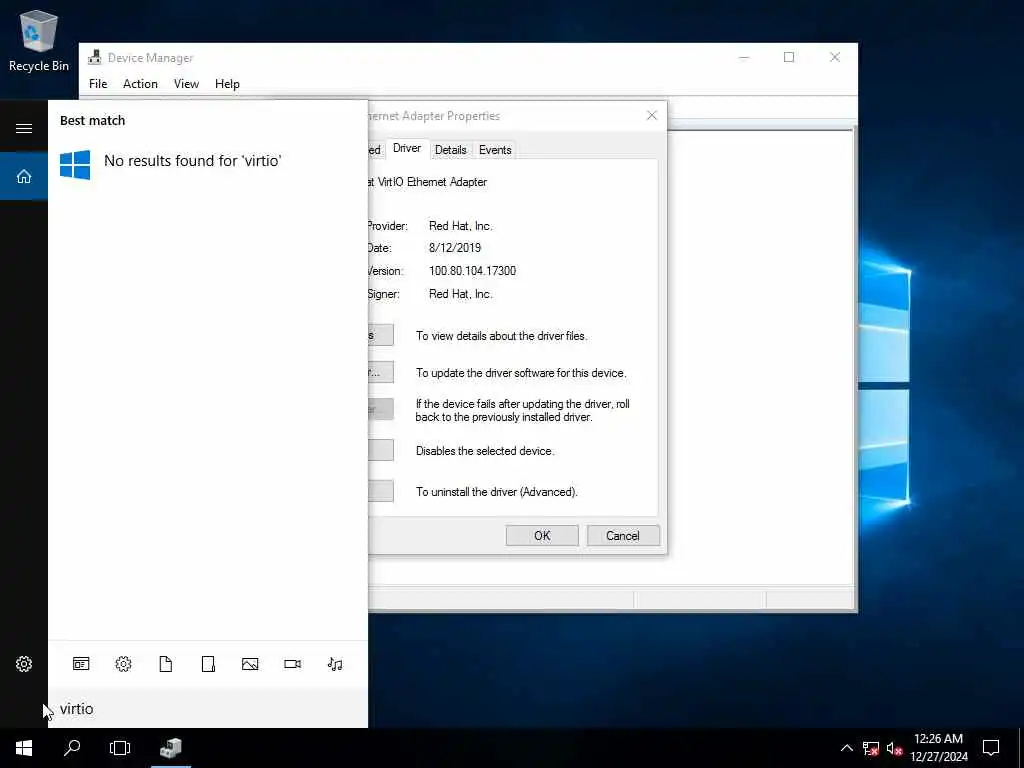The height and width of the screenshot is (768, 1024).
Task: Show hidden tray icons chevron
Action: click(846, 748)
